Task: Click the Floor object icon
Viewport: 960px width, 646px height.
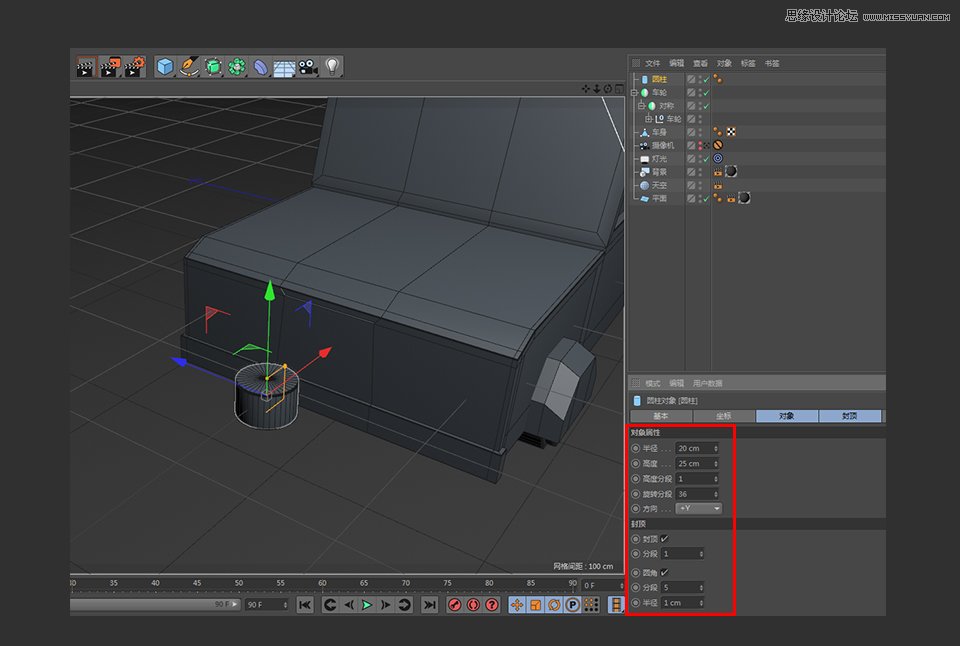Action: click(282, 68)
